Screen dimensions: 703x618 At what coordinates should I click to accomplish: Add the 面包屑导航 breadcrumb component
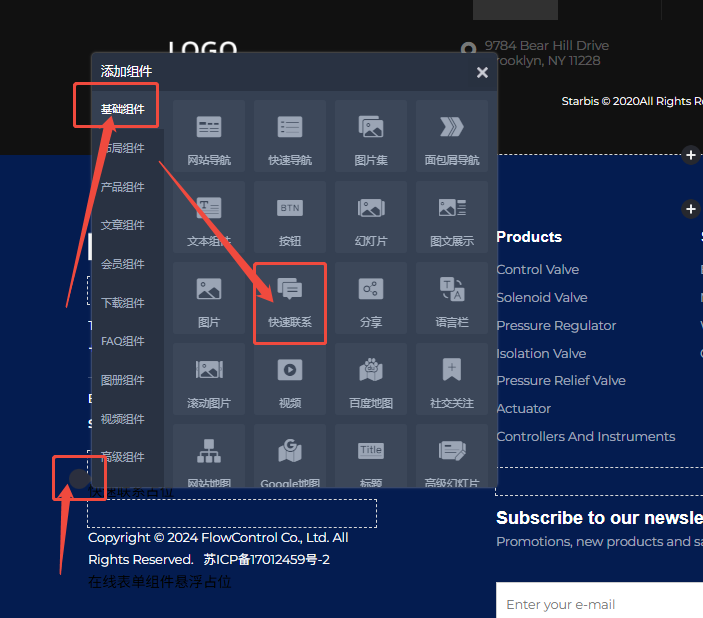coord(452,136)
